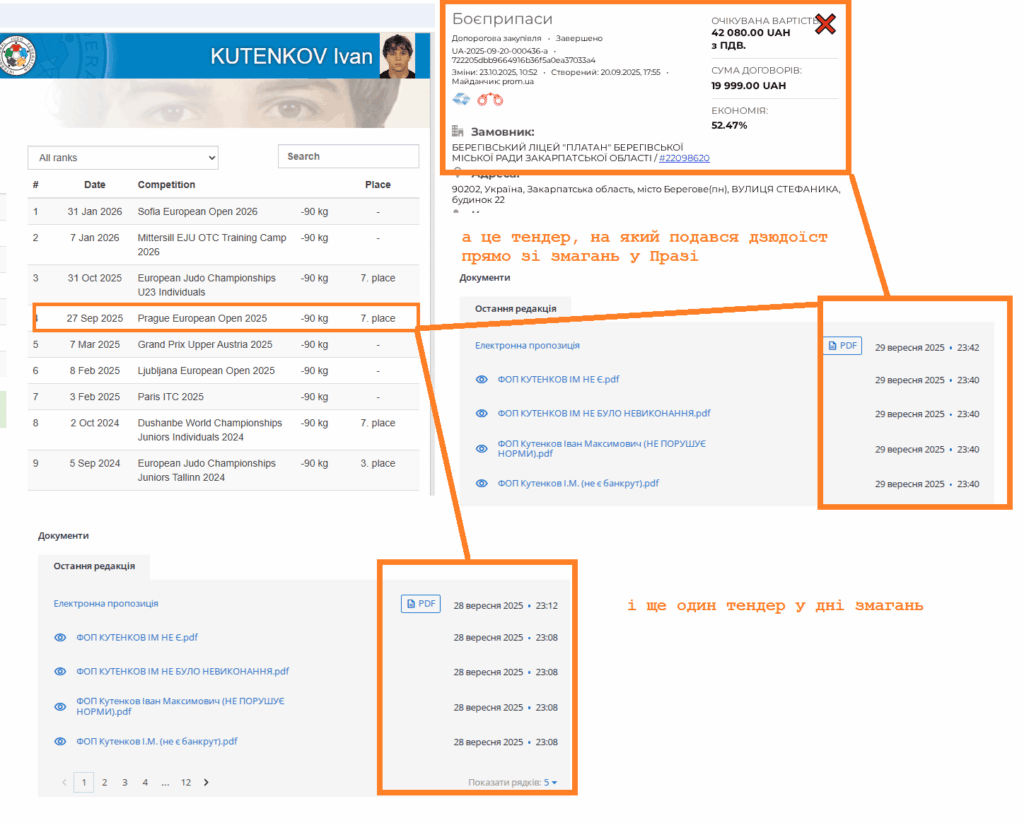Sort the table by Date column header
Image resolution: width=1024 pixels, height=823 pixels.
coord(94,185)
